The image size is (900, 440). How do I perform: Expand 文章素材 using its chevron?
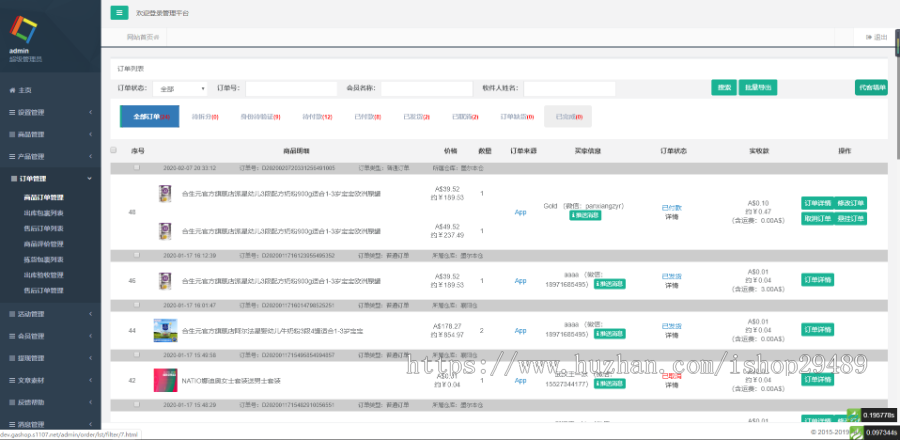pyautogui.click(x=90, y=380)
